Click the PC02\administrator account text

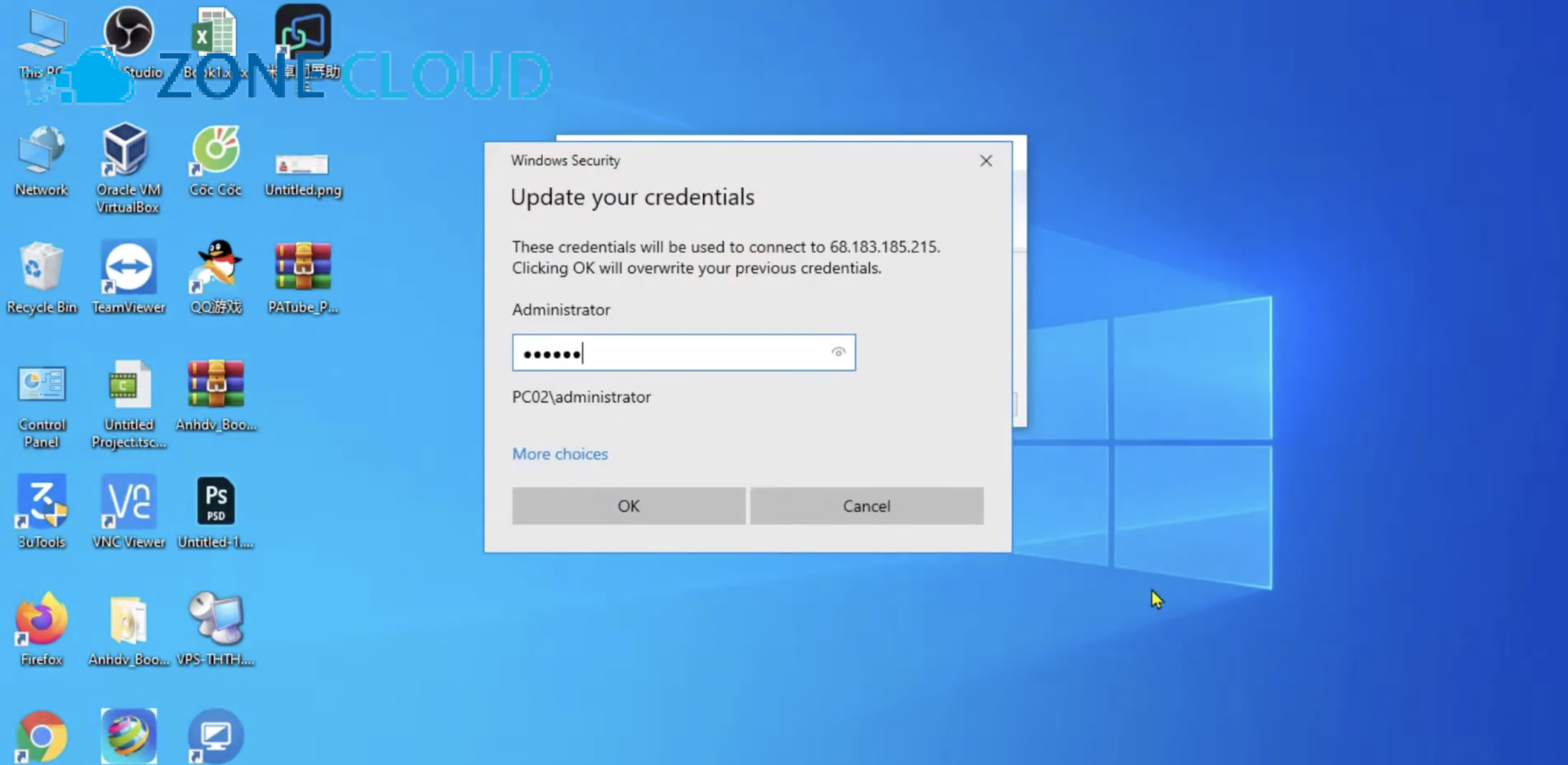(581, 397)
